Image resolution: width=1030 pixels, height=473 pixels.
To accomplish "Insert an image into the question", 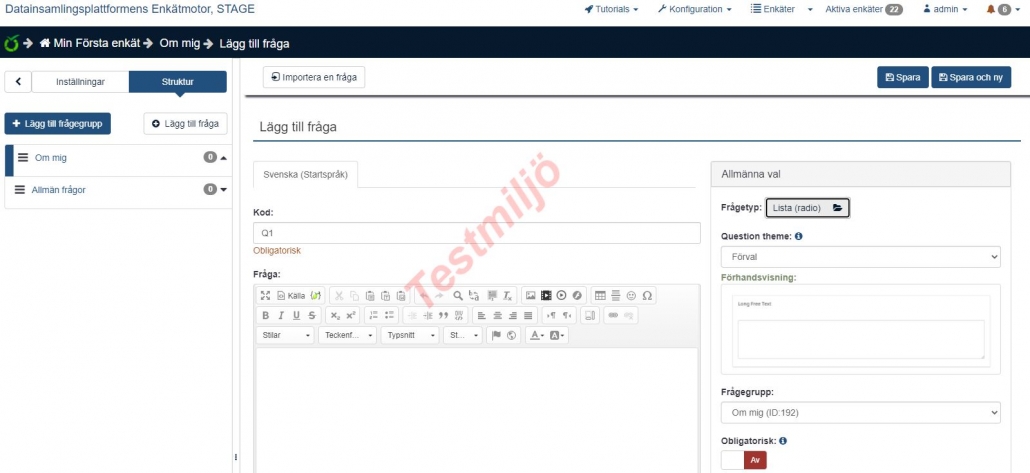I will (x=530, y=296).
